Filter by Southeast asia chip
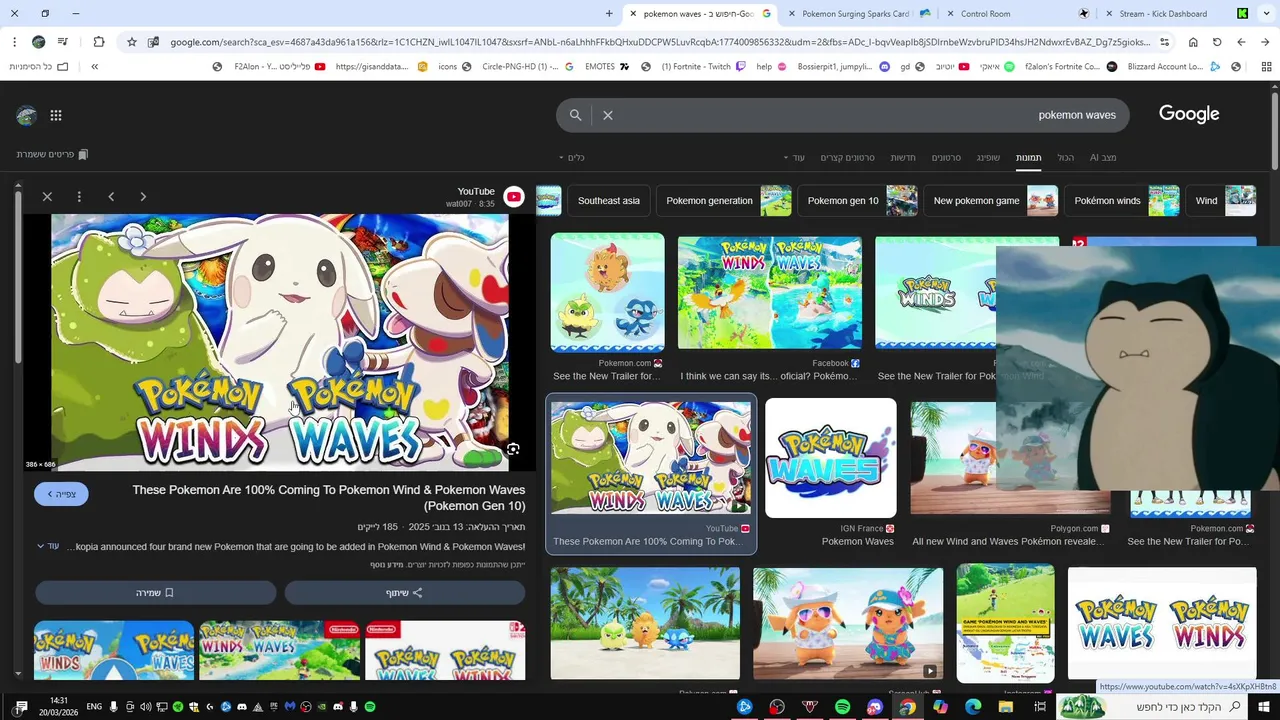The height and width of the screenshot is (720, 1280). pos(608,201)
